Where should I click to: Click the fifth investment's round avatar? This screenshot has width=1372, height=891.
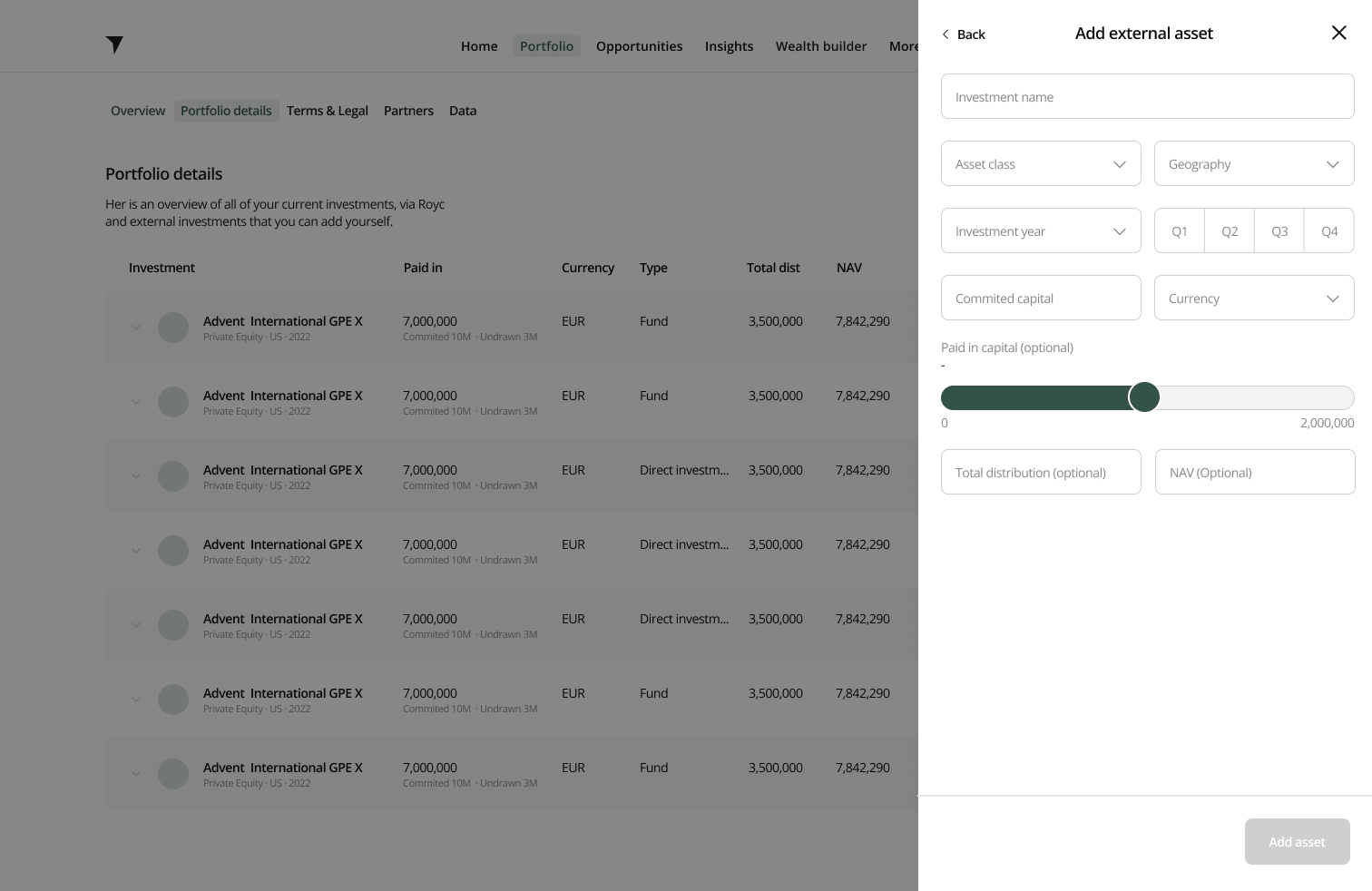click(173, 625)
